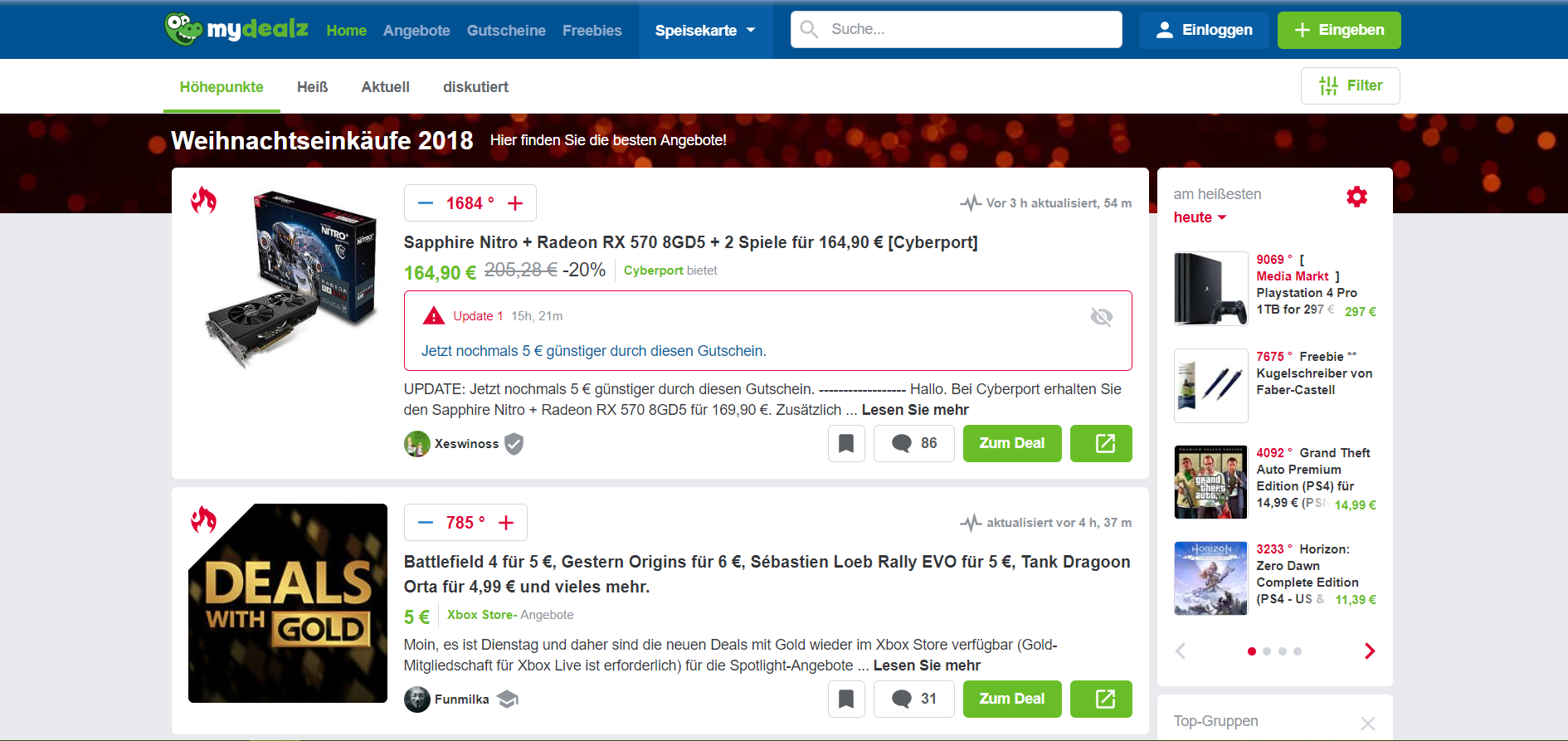Bookmark the Battlefield 4 deal
The height and width of the screenshot is (741, 1568).
click(846, 699)
